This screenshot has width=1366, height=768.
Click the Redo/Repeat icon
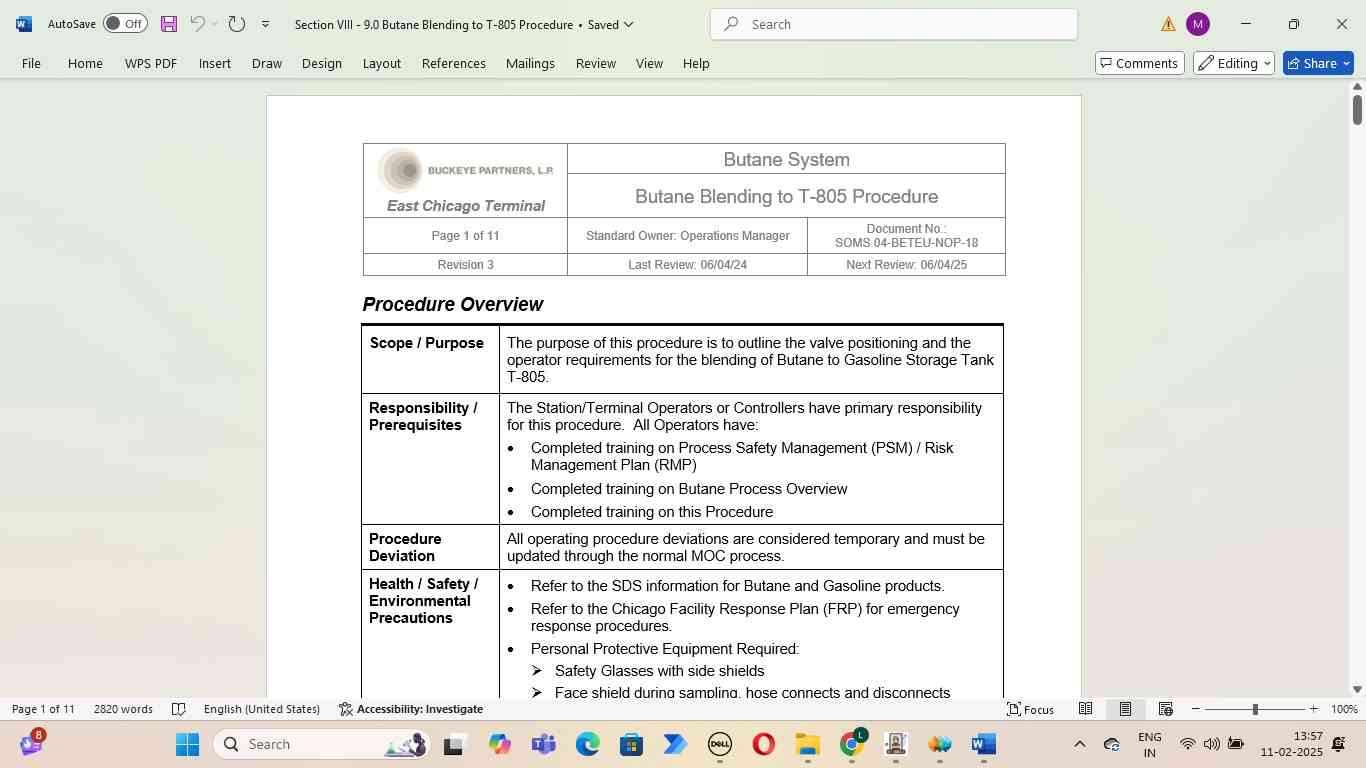tap(236, 24)
